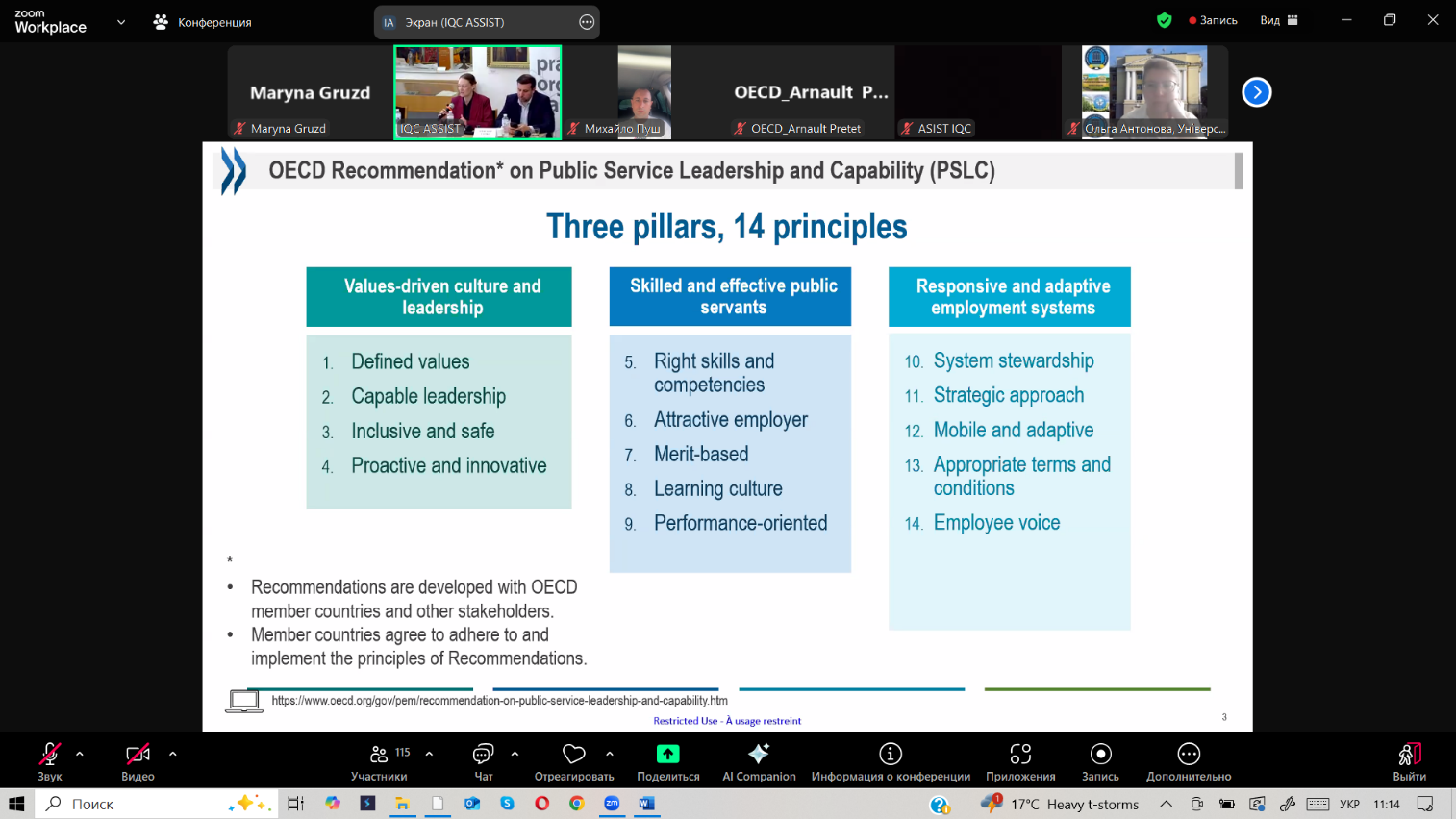Select Maryna Gruzd participant tile
This screenshot has width=1456, height=819.
[310, 92]
